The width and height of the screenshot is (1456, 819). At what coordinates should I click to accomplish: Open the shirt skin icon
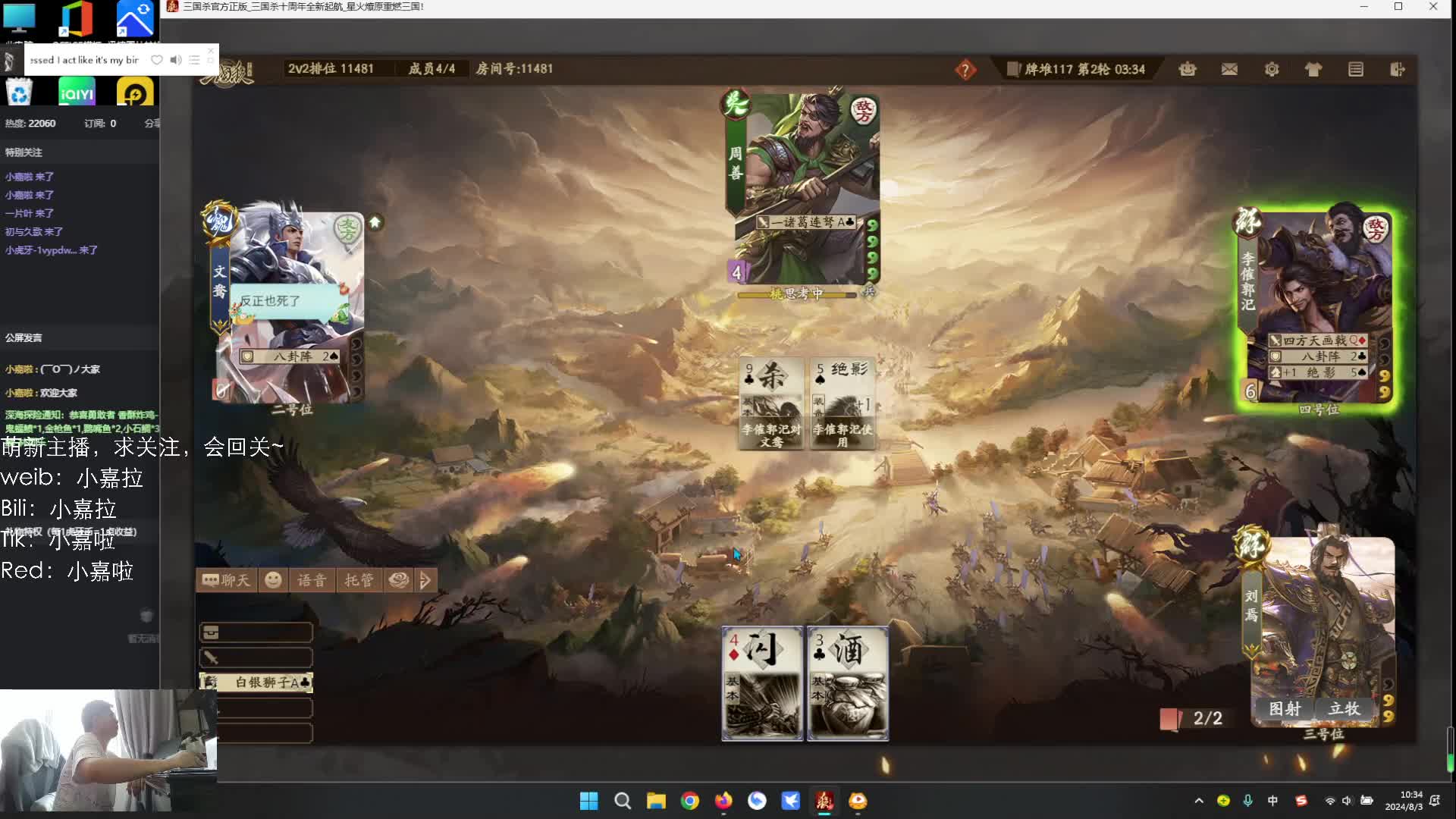coord(1313,70)
